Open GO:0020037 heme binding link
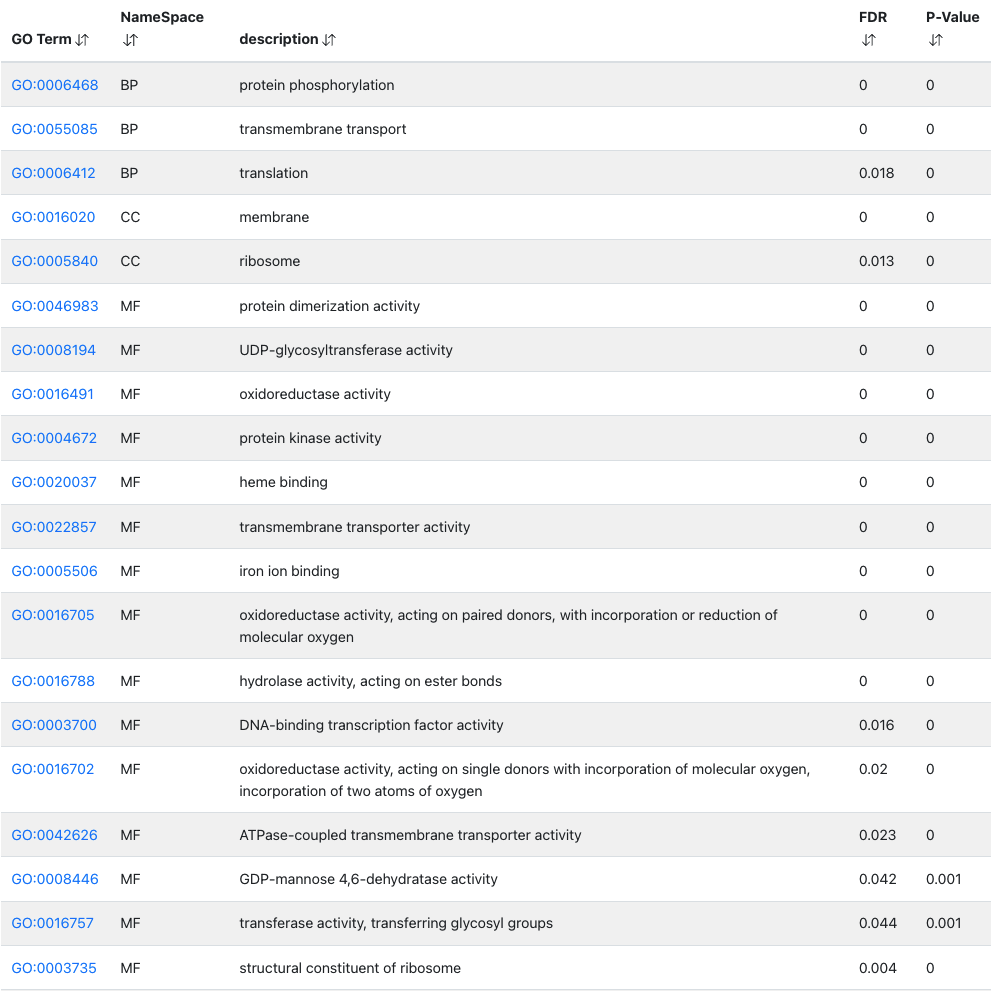 (54, 482)
